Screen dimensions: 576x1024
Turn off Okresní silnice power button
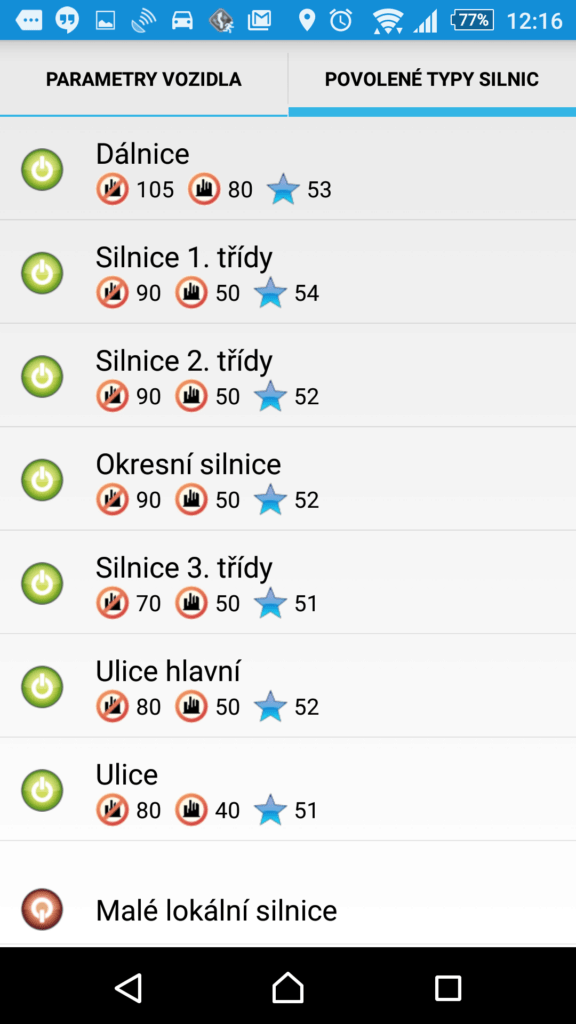tap(42, 480)
